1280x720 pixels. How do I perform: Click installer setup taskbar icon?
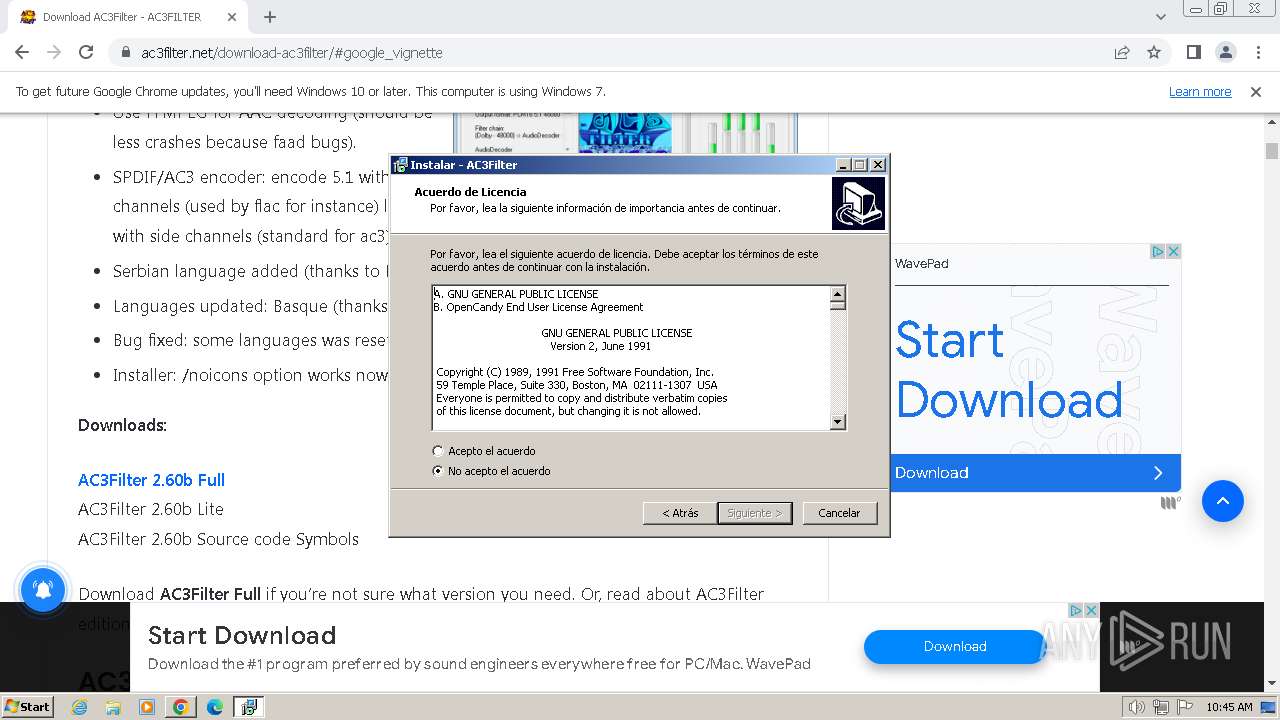pyautogui.click(x=248, y=707)
